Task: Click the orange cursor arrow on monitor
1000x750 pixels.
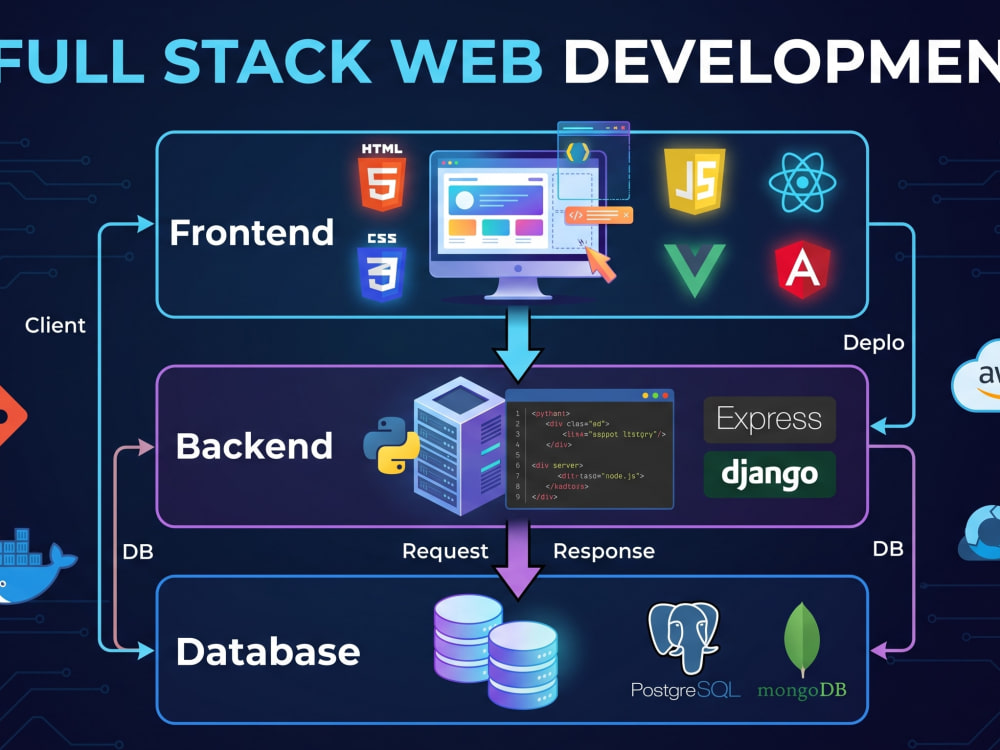Action: pos(600,263)
